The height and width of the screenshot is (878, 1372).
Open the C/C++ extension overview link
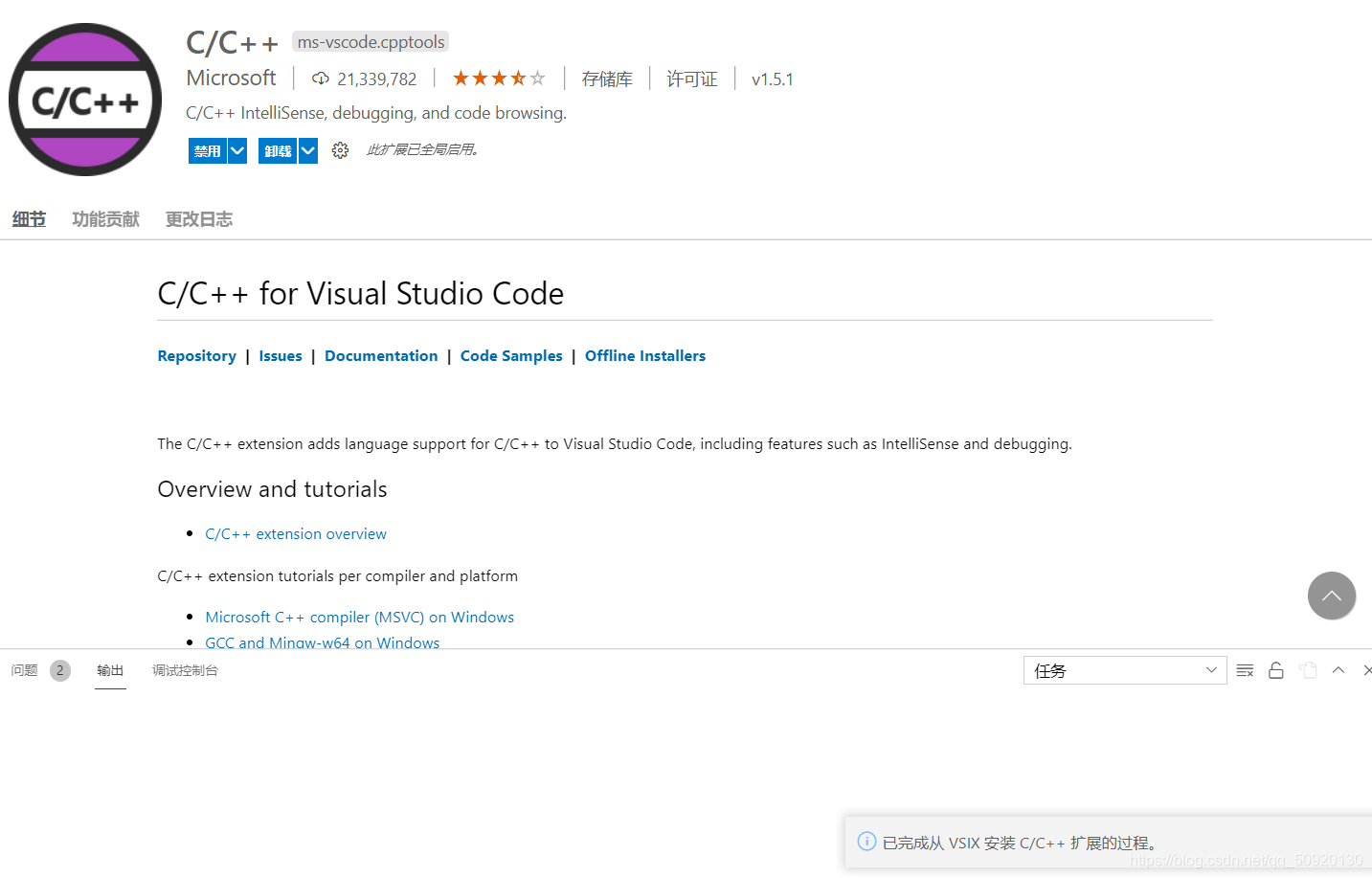pos(296,533)
